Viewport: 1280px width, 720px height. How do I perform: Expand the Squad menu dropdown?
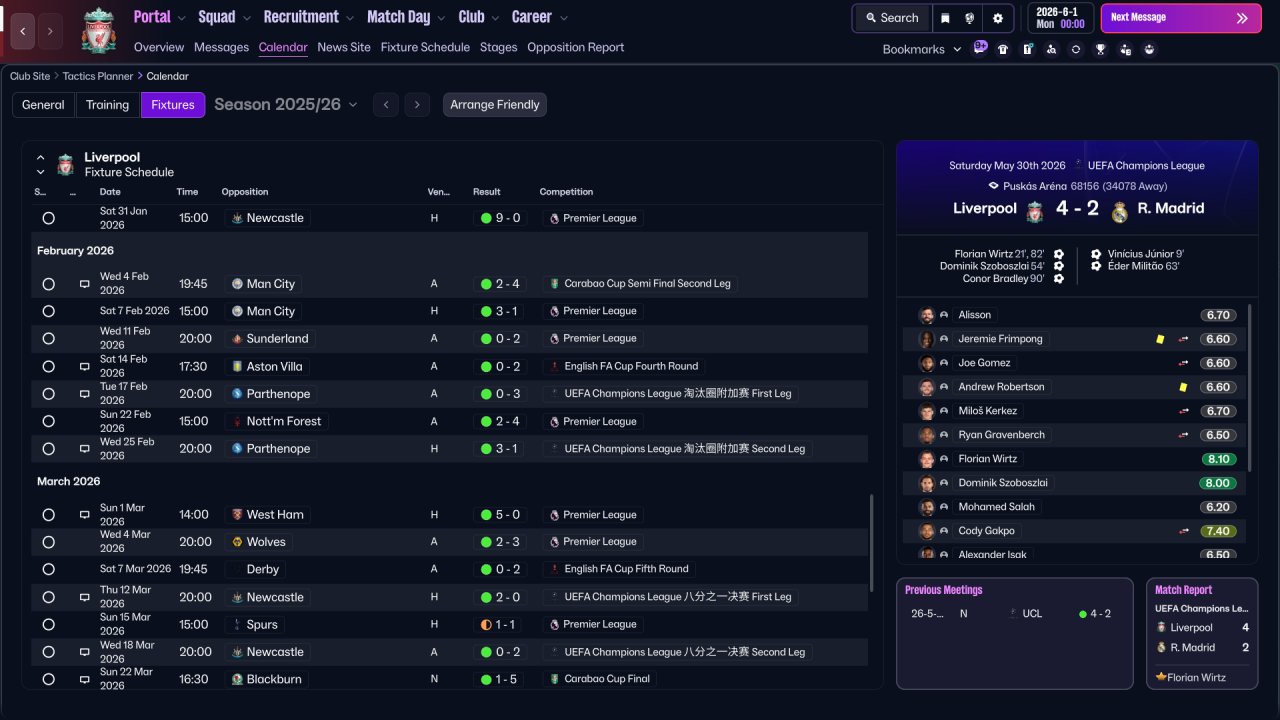pyautogui.click(x=245, y=18)
